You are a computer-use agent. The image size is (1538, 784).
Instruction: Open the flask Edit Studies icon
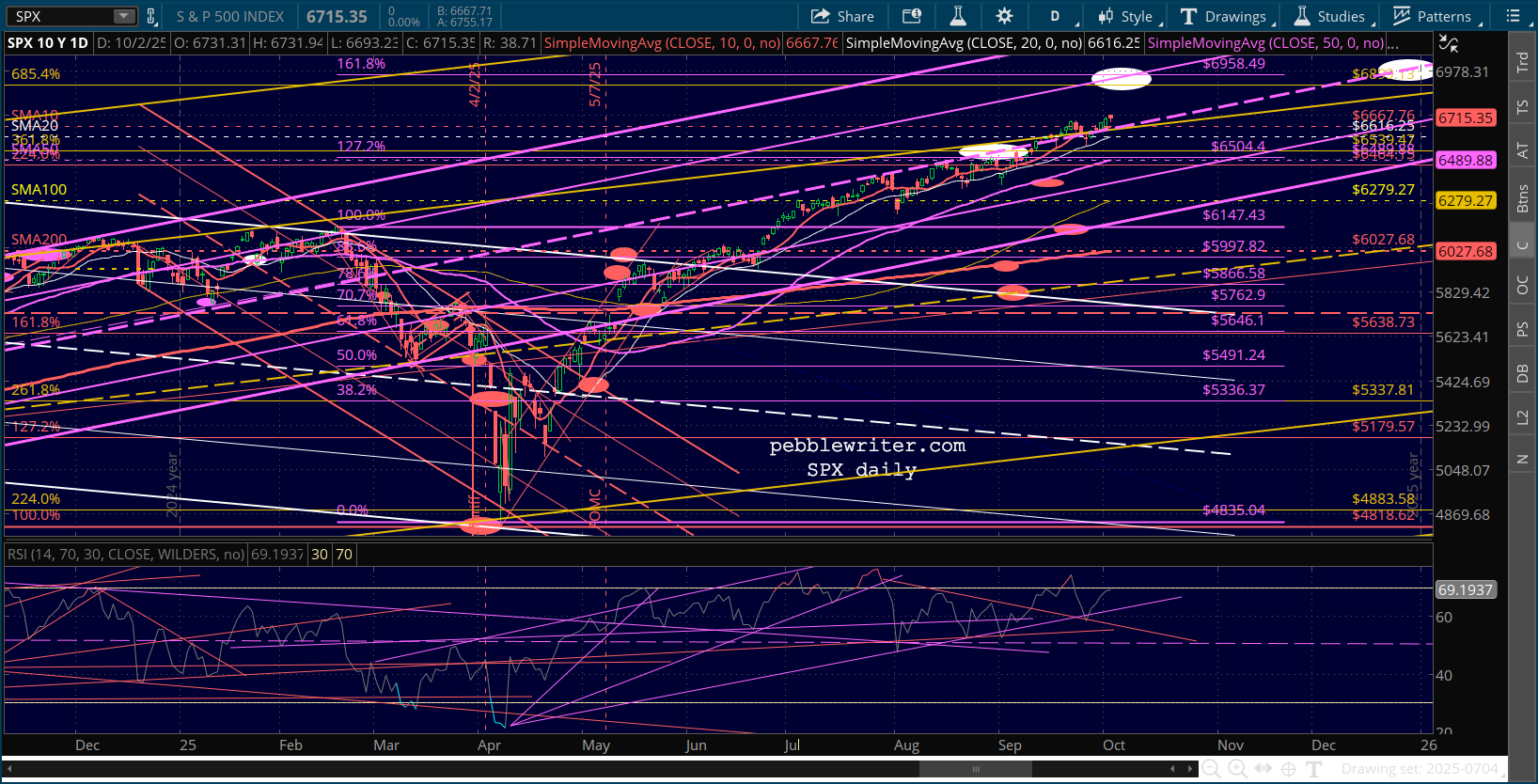(x=958, y=16)
